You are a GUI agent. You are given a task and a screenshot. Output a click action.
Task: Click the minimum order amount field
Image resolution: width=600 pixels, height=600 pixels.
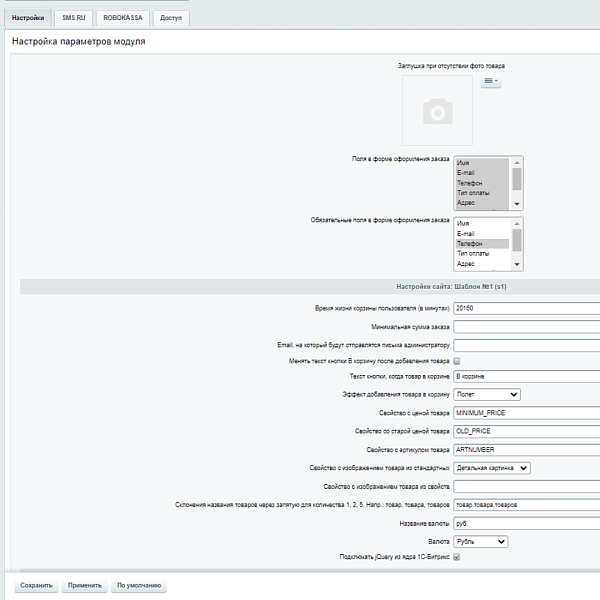526,326
